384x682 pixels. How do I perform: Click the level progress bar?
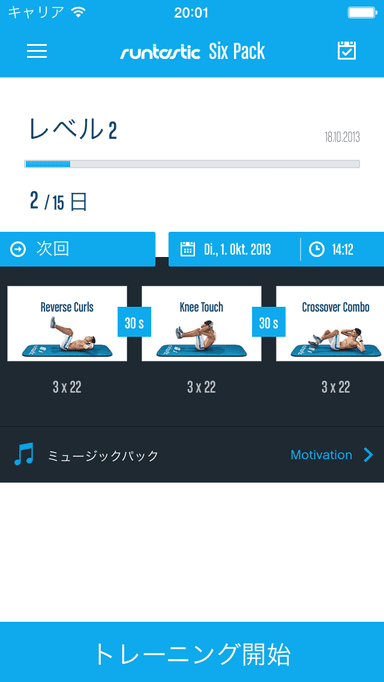192,164
